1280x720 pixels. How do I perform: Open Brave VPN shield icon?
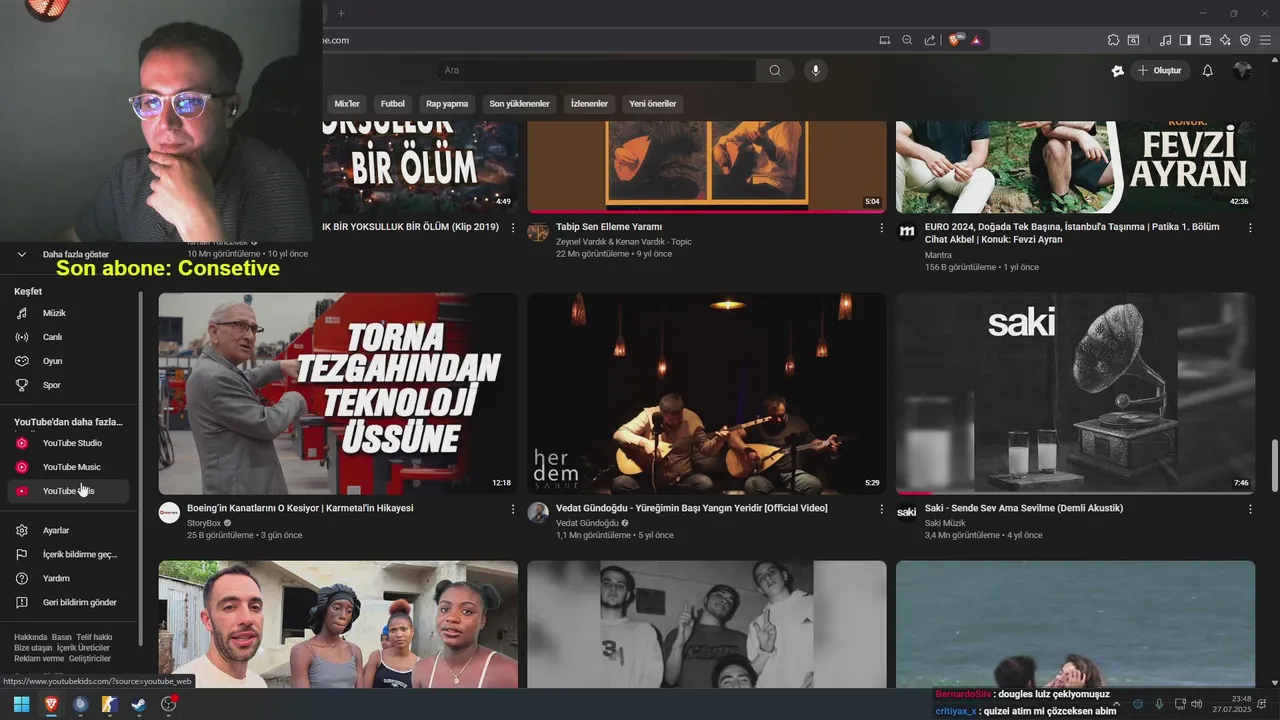(1245, 40)
